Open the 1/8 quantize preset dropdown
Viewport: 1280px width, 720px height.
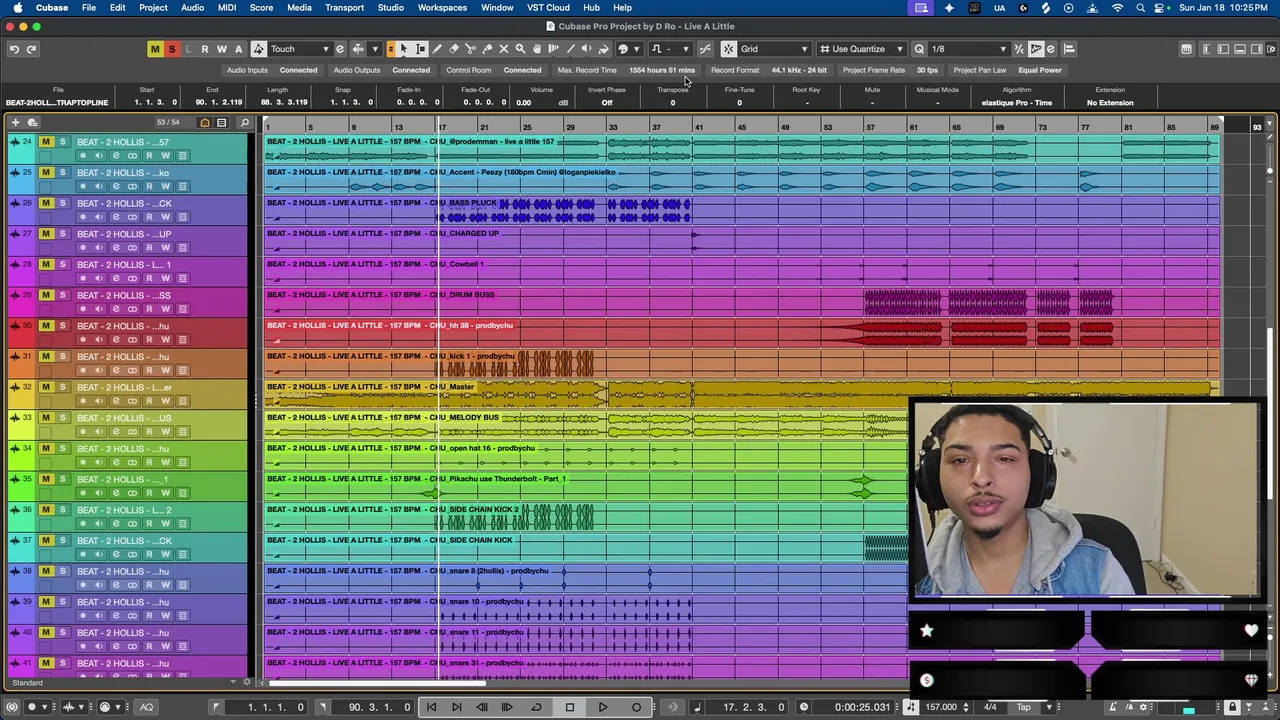pyautogui.click(x=968, y=49)
